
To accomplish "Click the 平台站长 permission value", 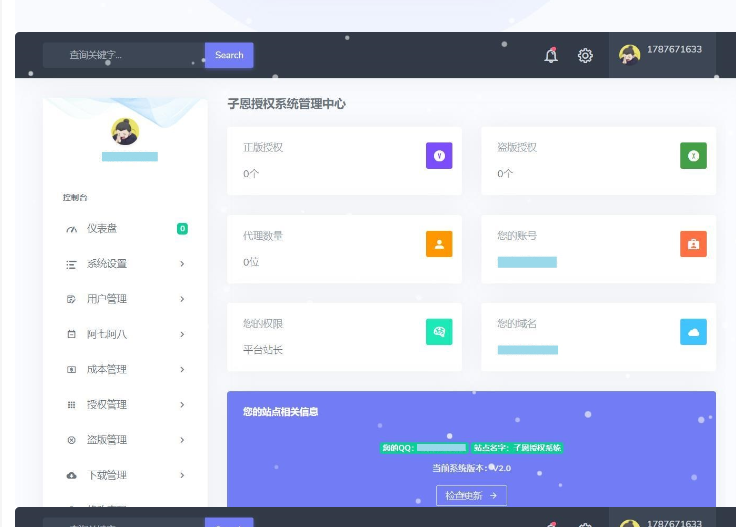I will [263, 350].
